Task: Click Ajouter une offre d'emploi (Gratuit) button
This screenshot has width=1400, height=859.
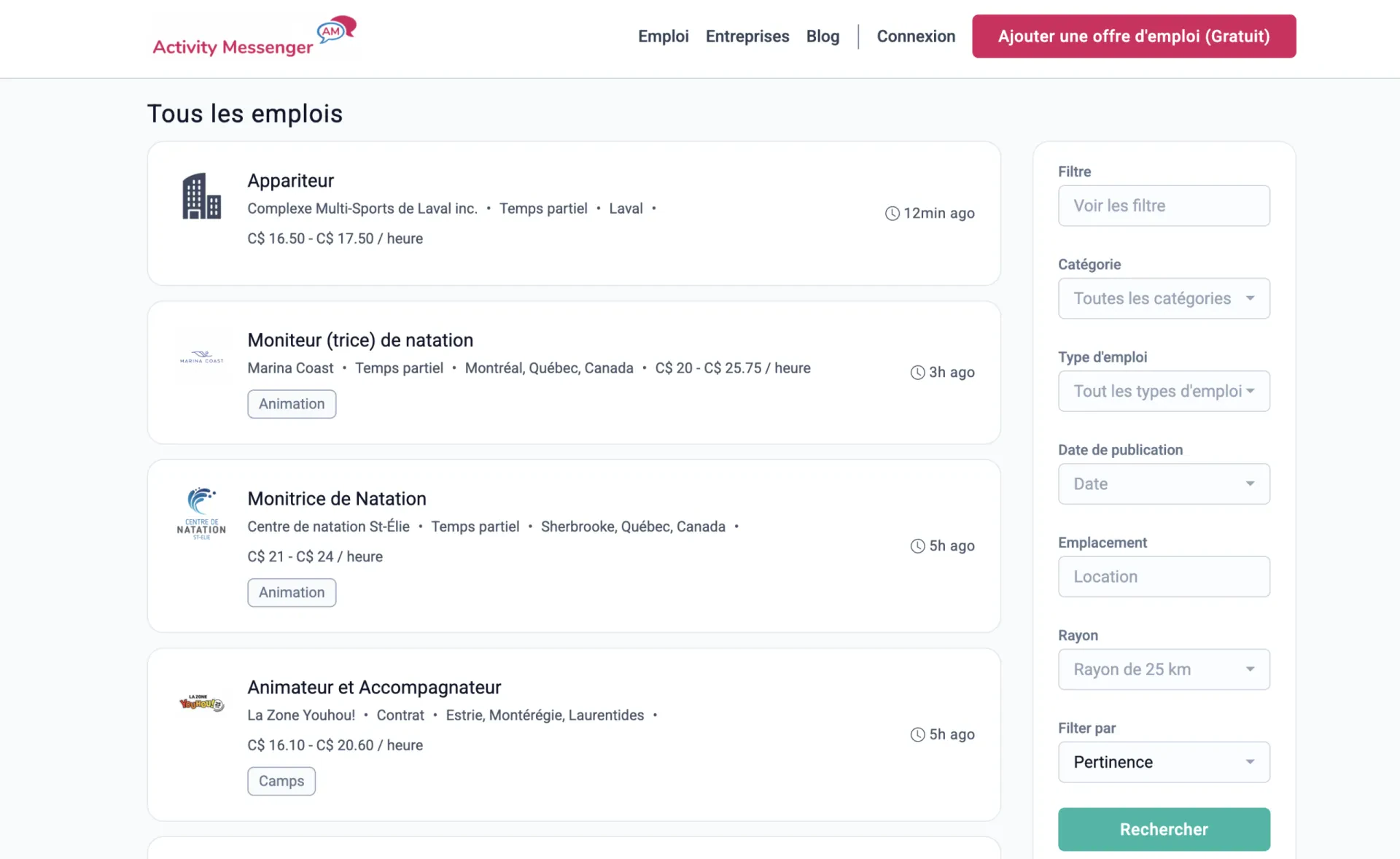Action: point(1134,36)
